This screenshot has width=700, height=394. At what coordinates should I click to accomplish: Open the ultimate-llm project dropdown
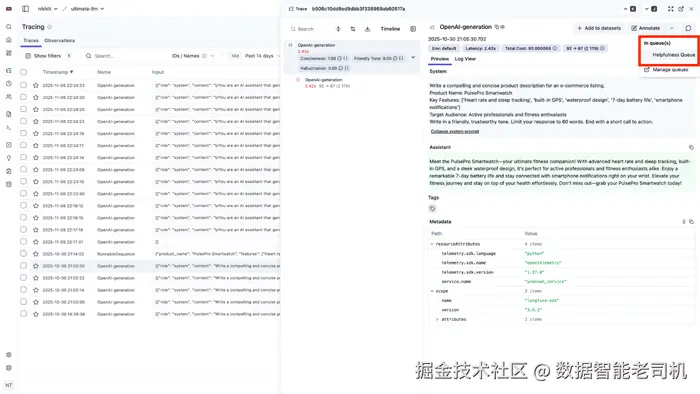pos(88,8)
